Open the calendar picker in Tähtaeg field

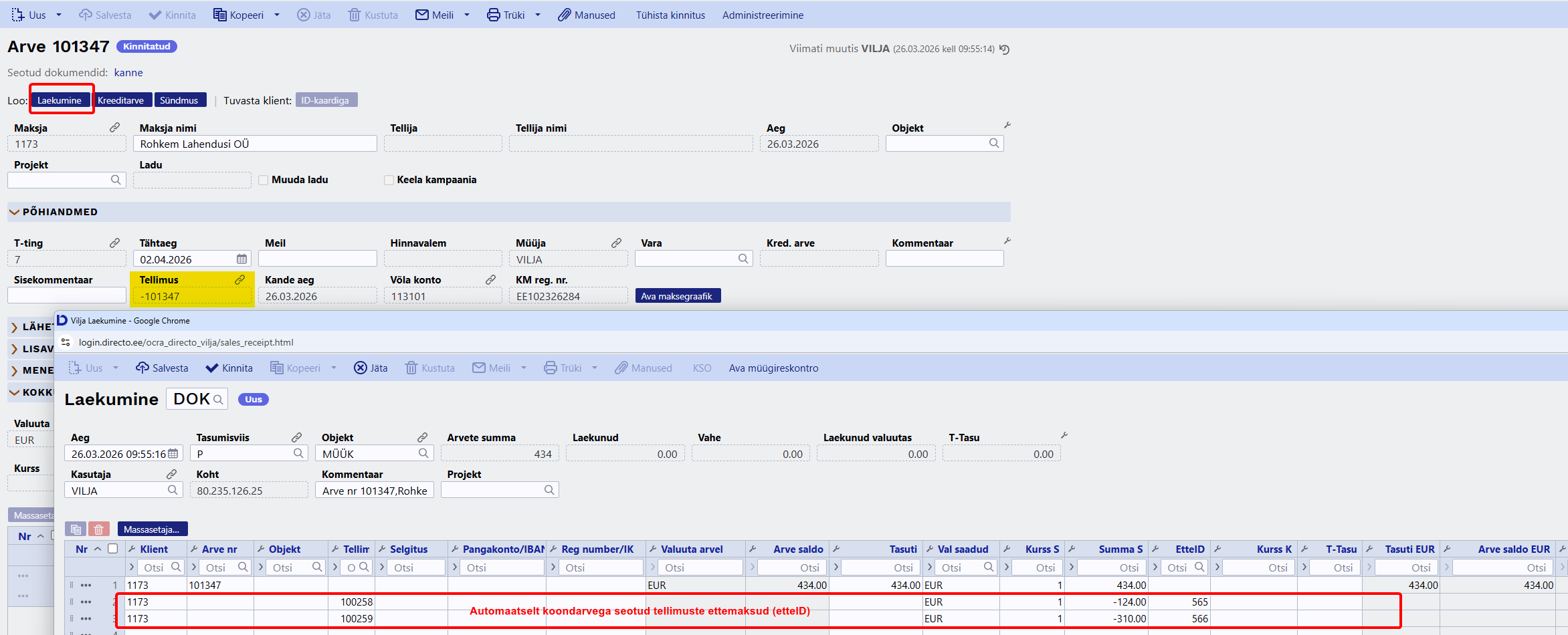click(241, 259)
